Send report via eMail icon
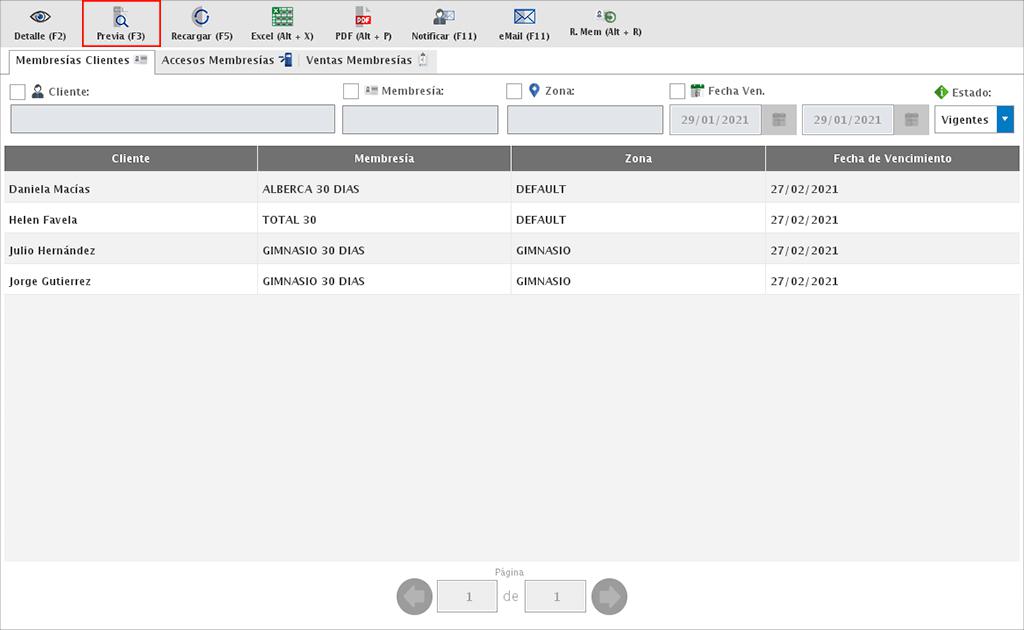The width and height of the screenshot is (1024, 630). [524, 18]
